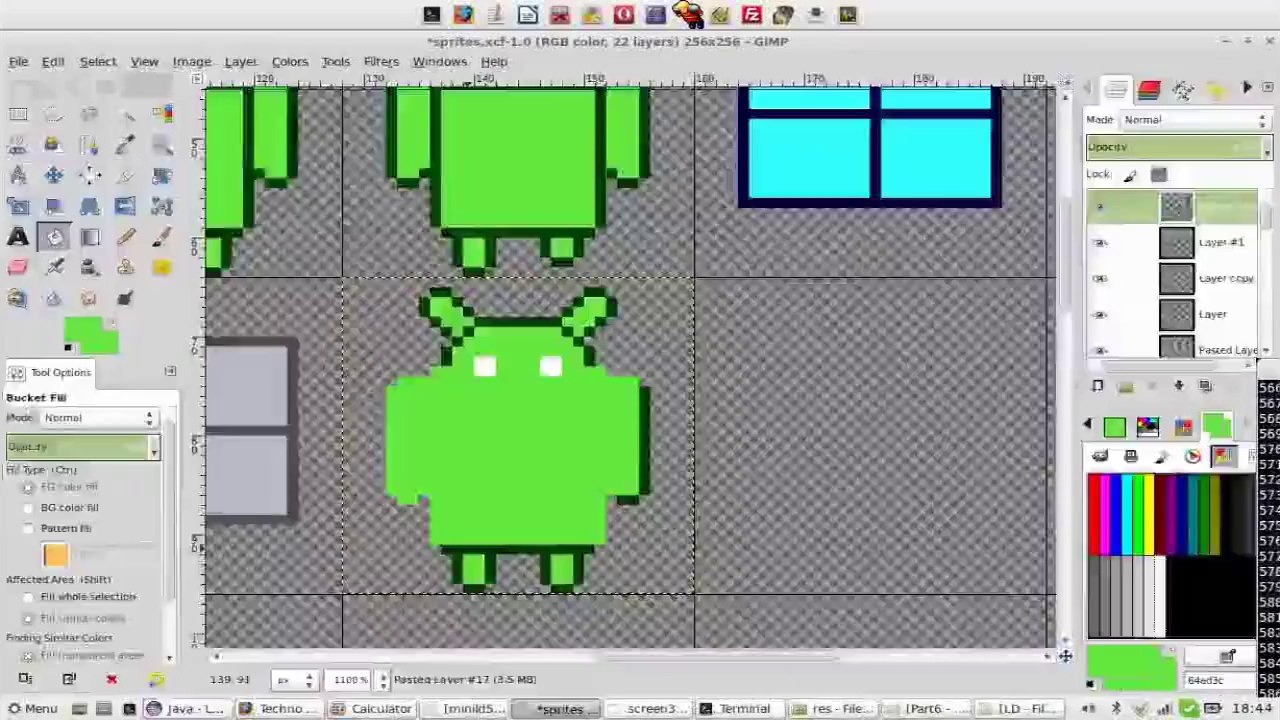
Task: Select the Clone stamp tool
Action: [125, 267]
